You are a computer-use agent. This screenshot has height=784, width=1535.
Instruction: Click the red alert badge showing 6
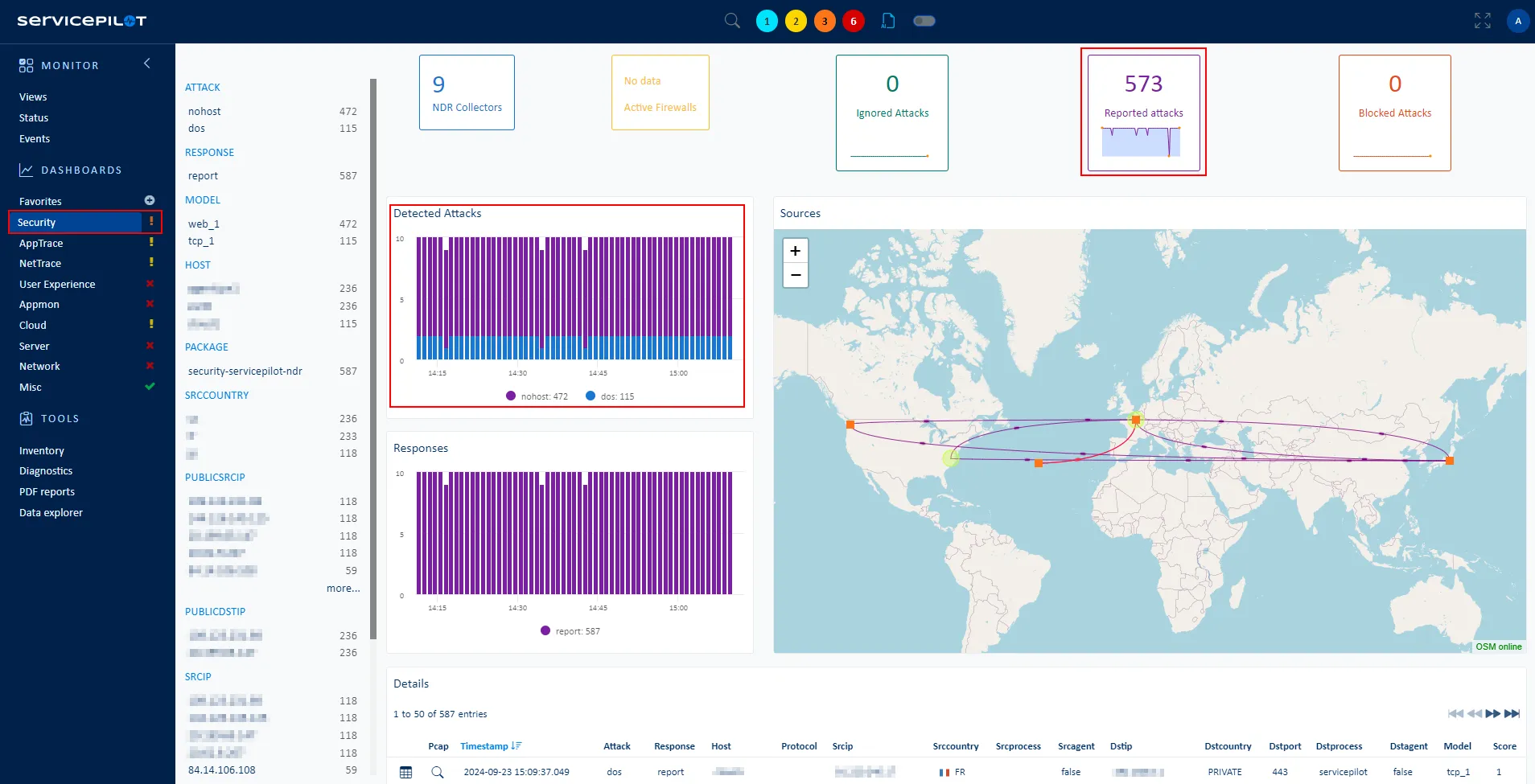pyautogui.click(x=854, y=21)
